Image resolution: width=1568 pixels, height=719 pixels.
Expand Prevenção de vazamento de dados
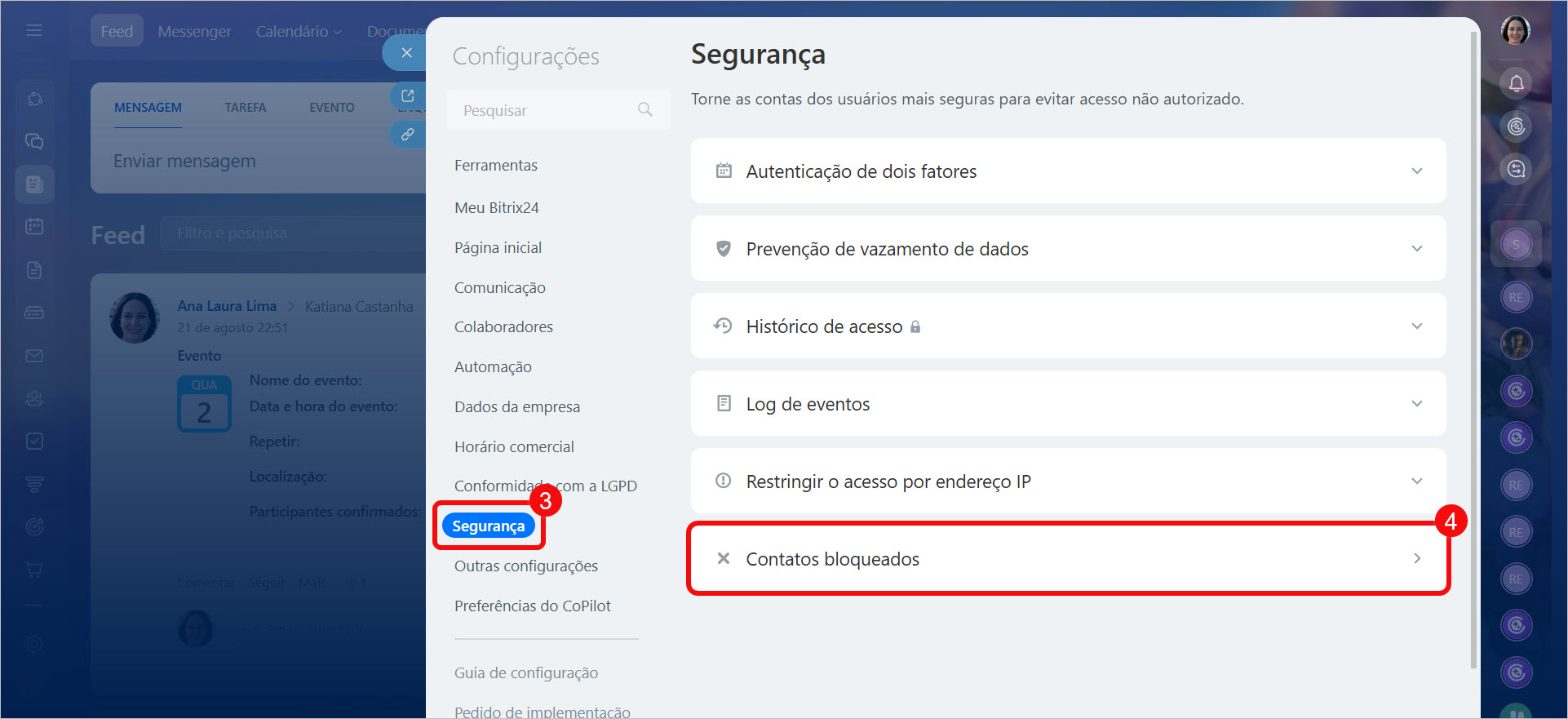[x=1416, y=249]
